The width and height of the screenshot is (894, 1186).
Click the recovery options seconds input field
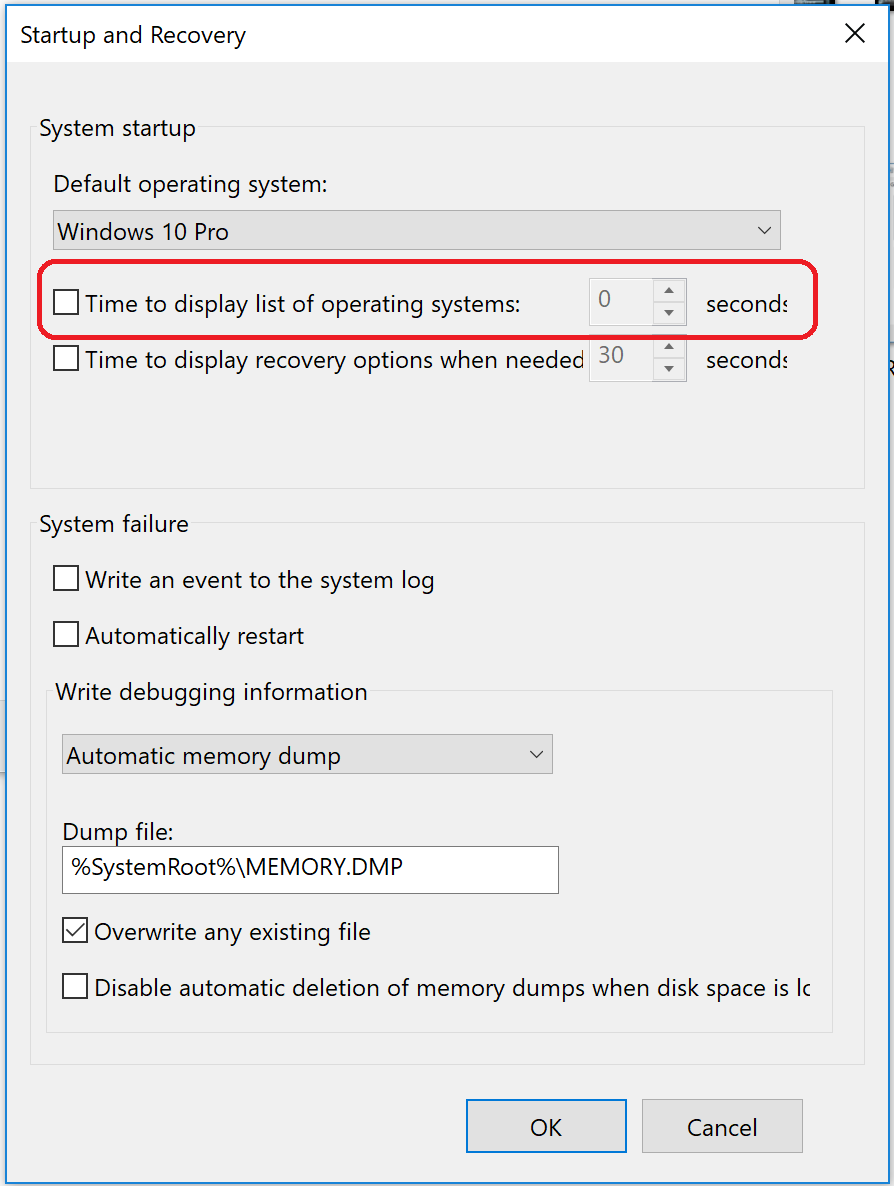[x=620, y=358]
